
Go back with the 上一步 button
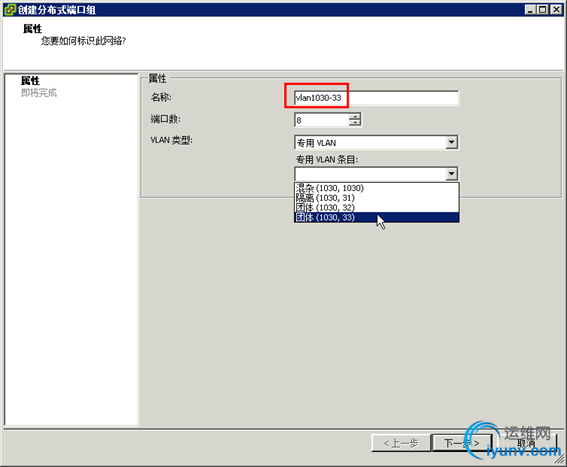pyautogui.click(x=401, y=443)
